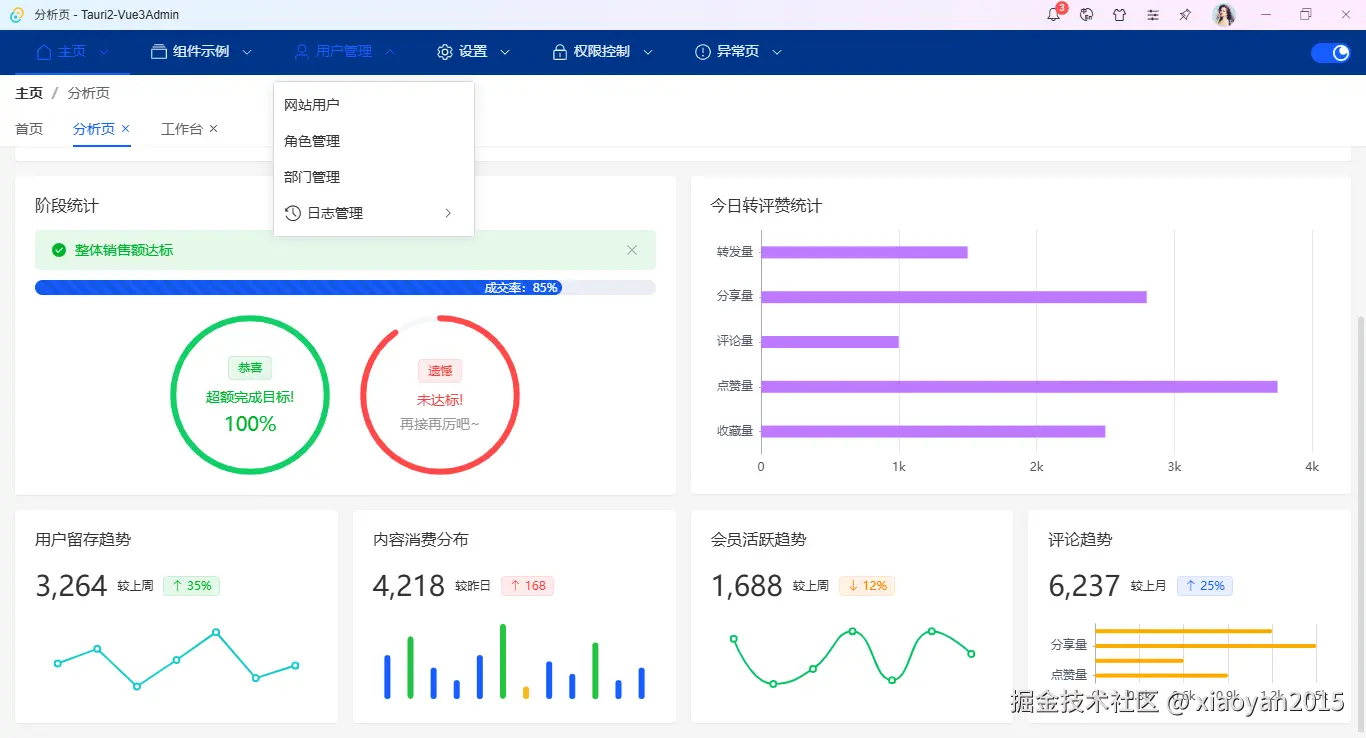Expand the 权限控制 dropdown chevron
This screenshot has width=1366, height=738.
[648, 52]
